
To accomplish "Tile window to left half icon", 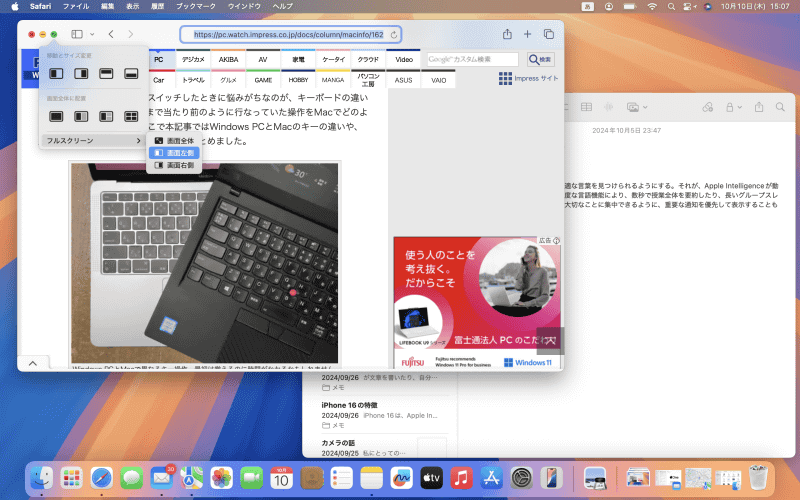I will tap(56, 73).
